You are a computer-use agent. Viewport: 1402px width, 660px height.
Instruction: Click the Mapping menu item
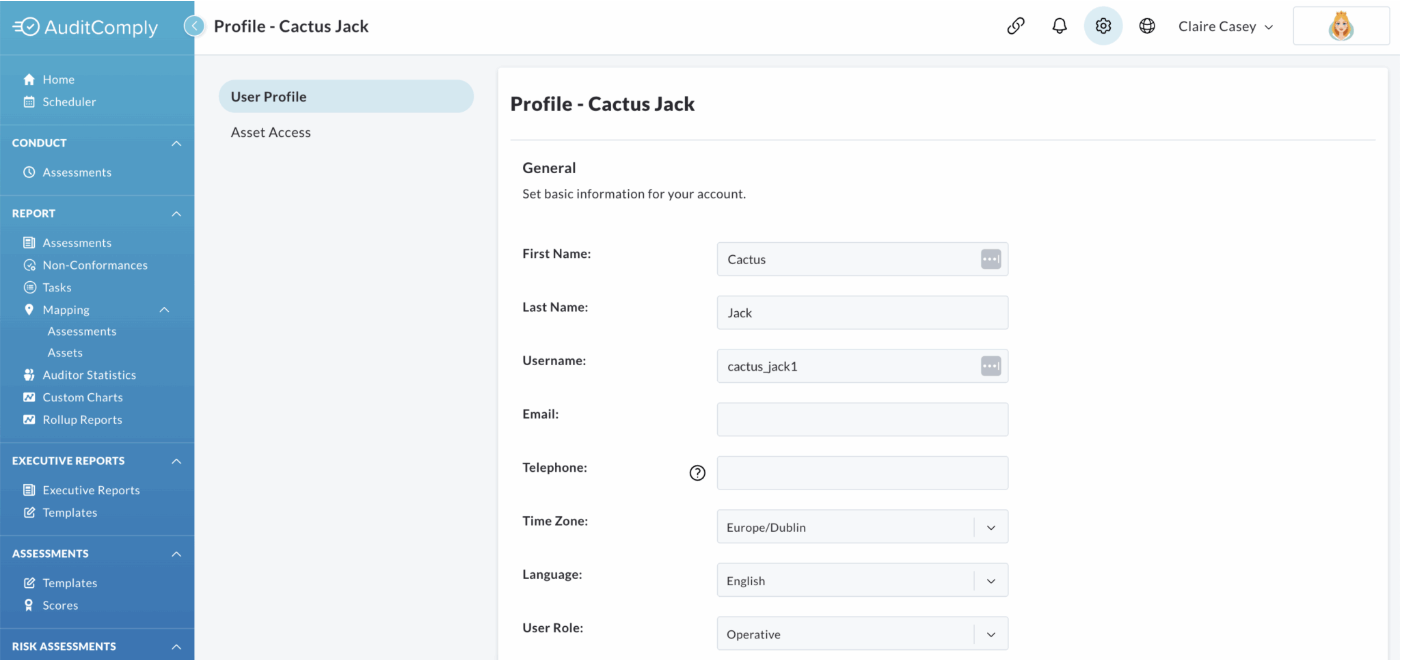66,310
